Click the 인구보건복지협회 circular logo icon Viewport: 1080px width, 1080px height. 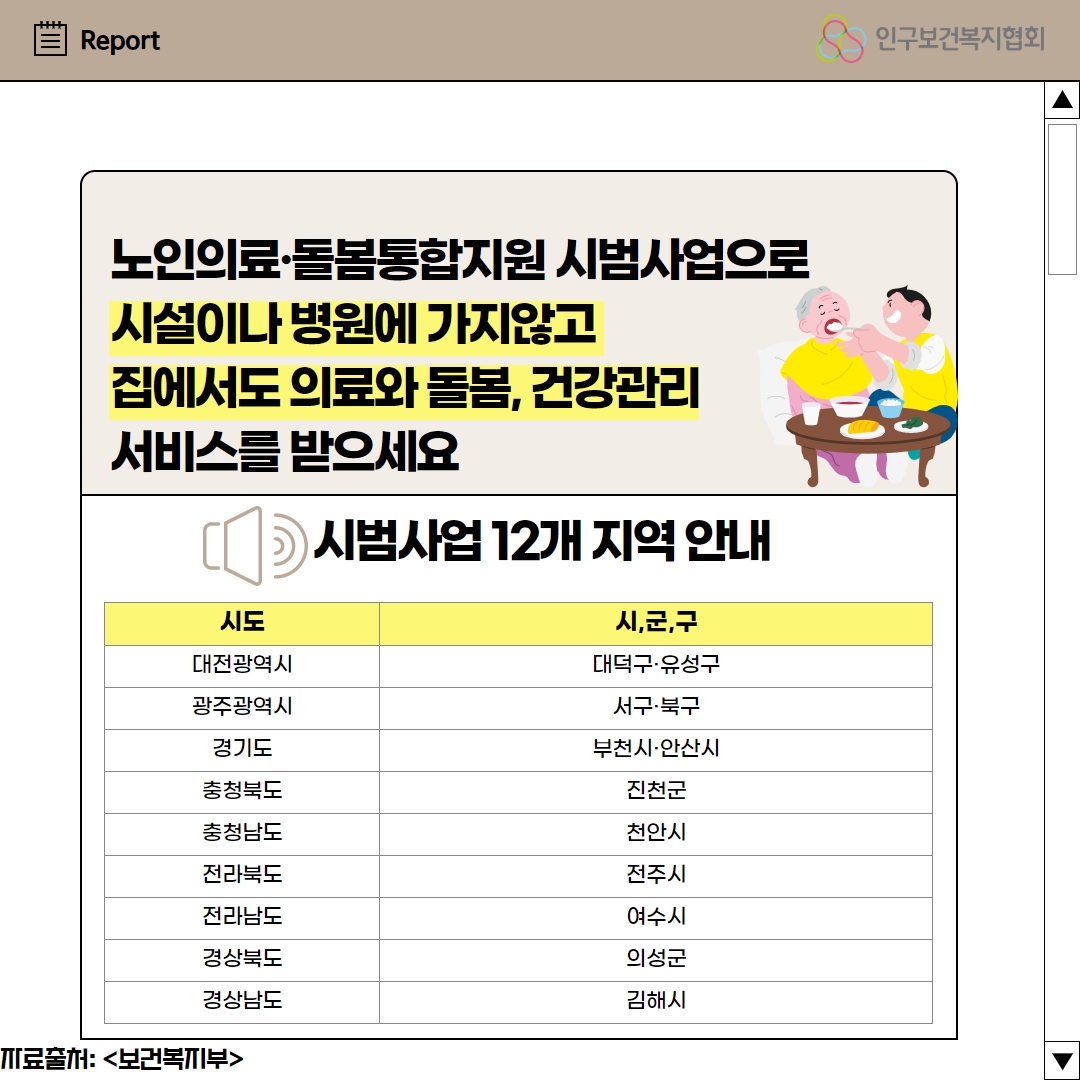pos(841,39)
